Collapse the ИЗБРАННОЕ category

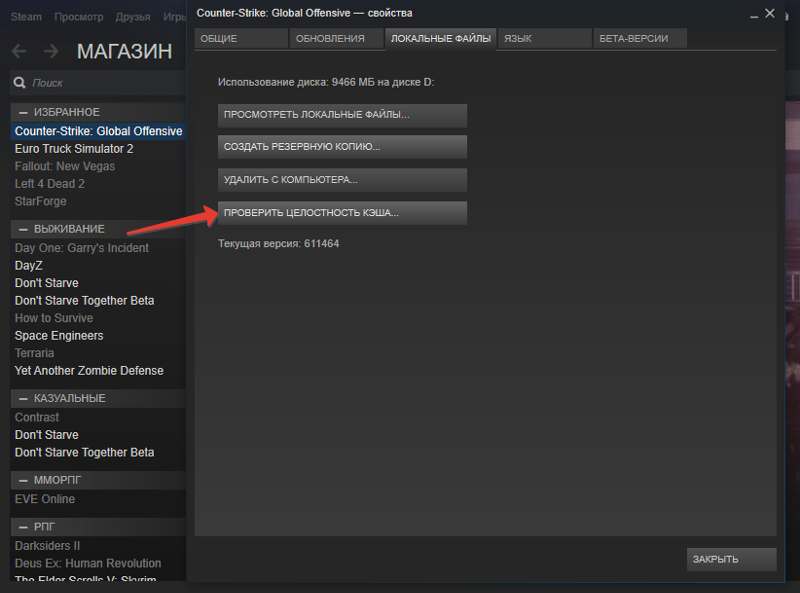tap(23, 112)
